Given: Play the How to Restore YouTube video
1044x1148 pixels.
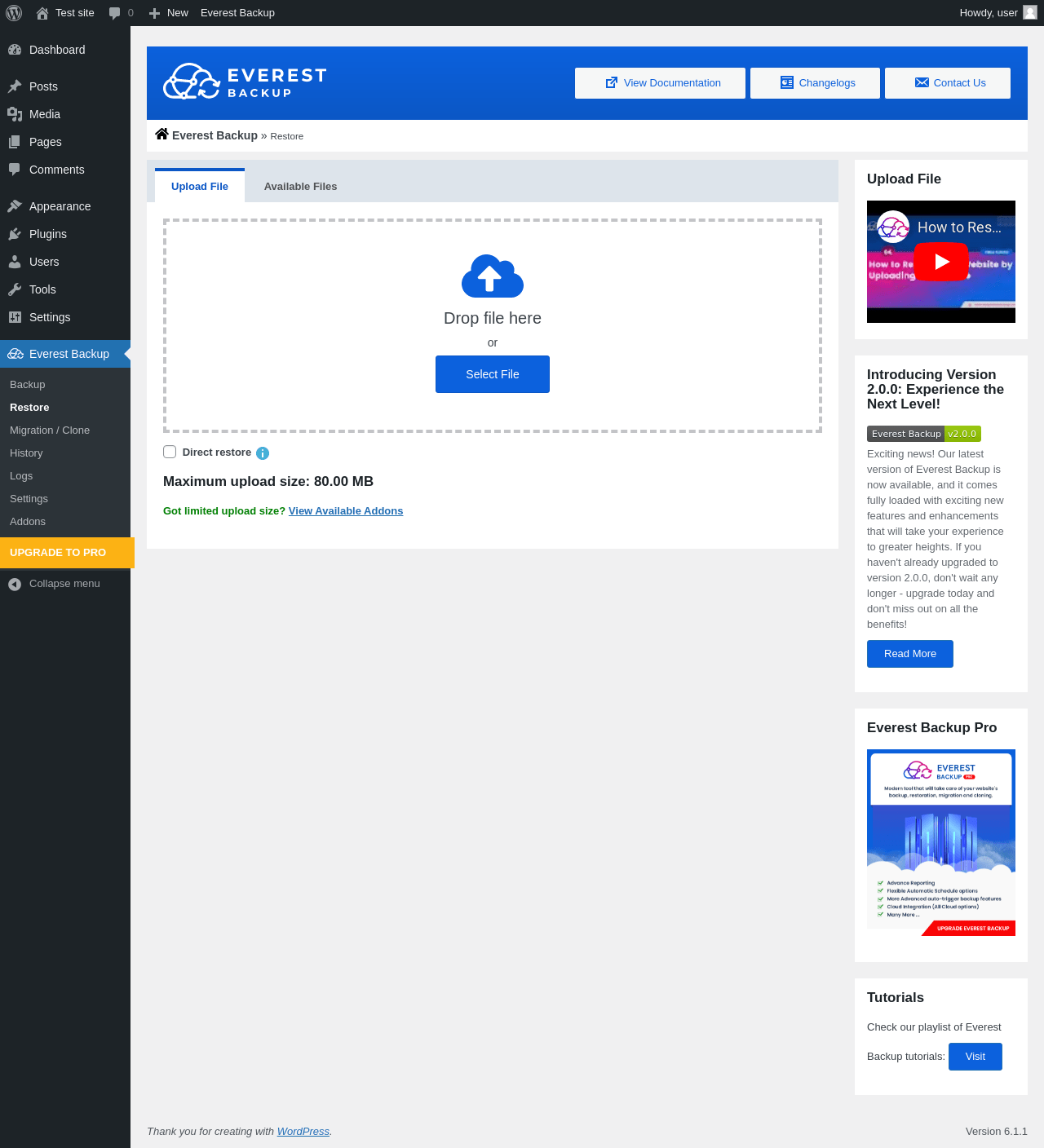Looking at the screenshot, I should (x=941, y=262).
